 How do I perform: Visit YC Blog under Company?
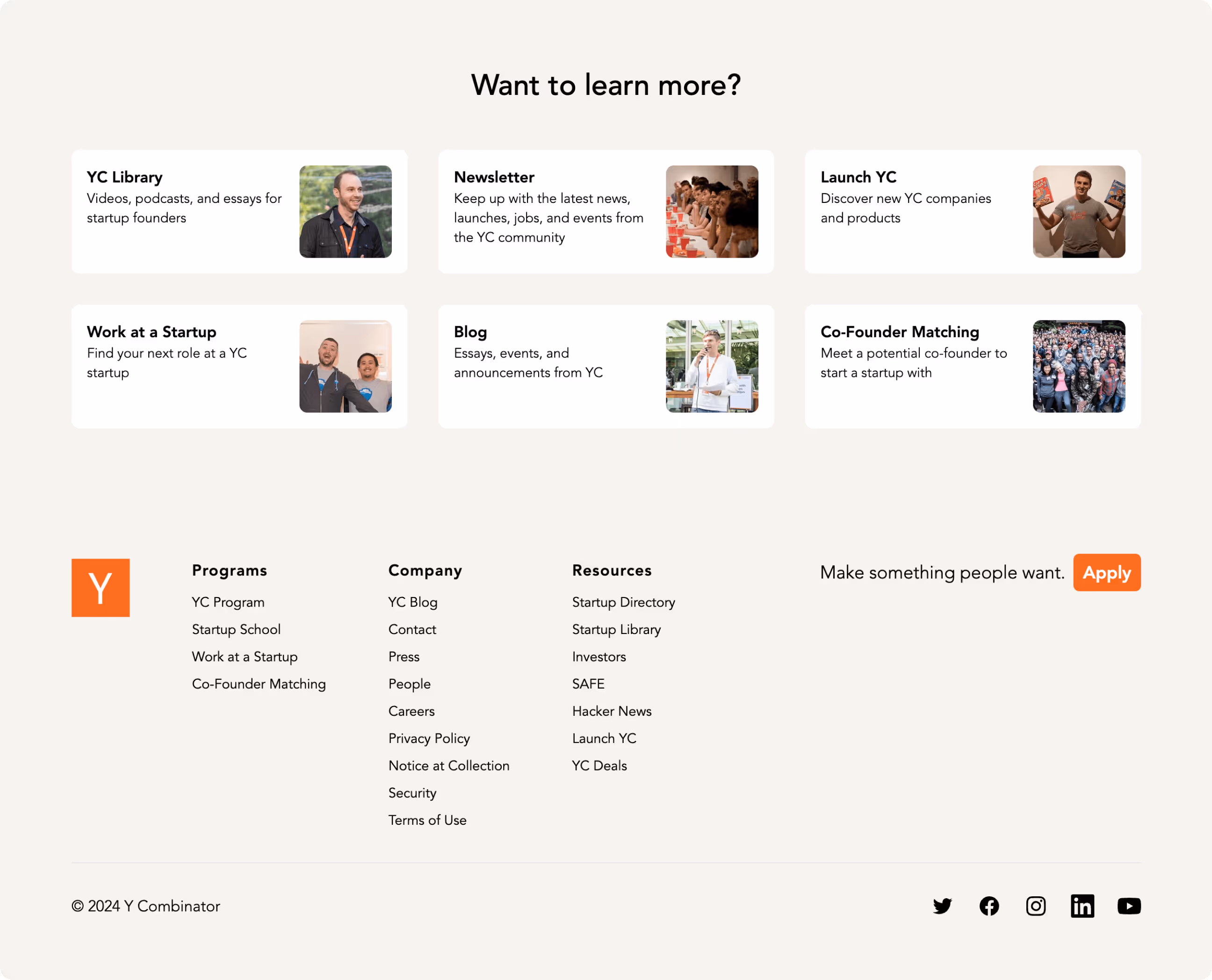click(413, 602)
